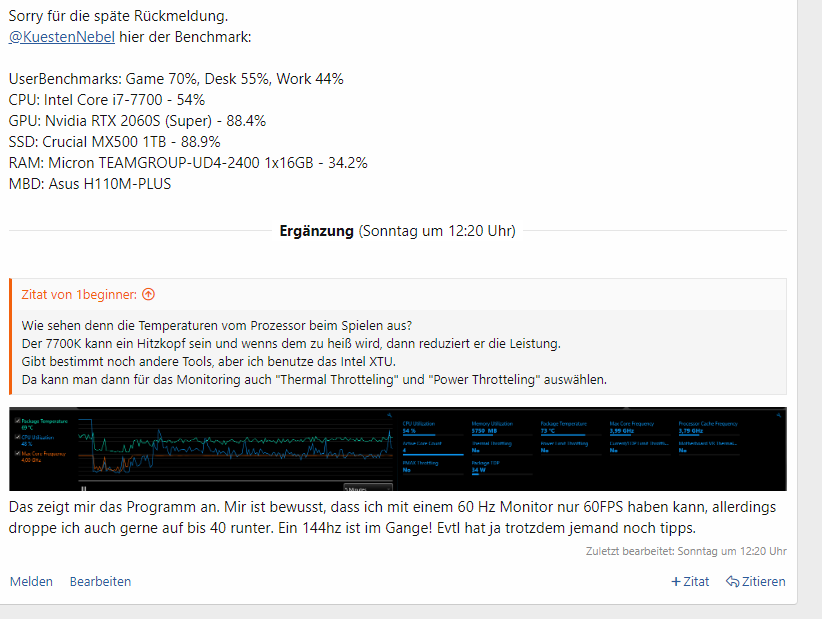822x619 pixels.
Task: Select the 'SSD: Crucial MX500 1TB' line
Action: click(x=114, y=142)
